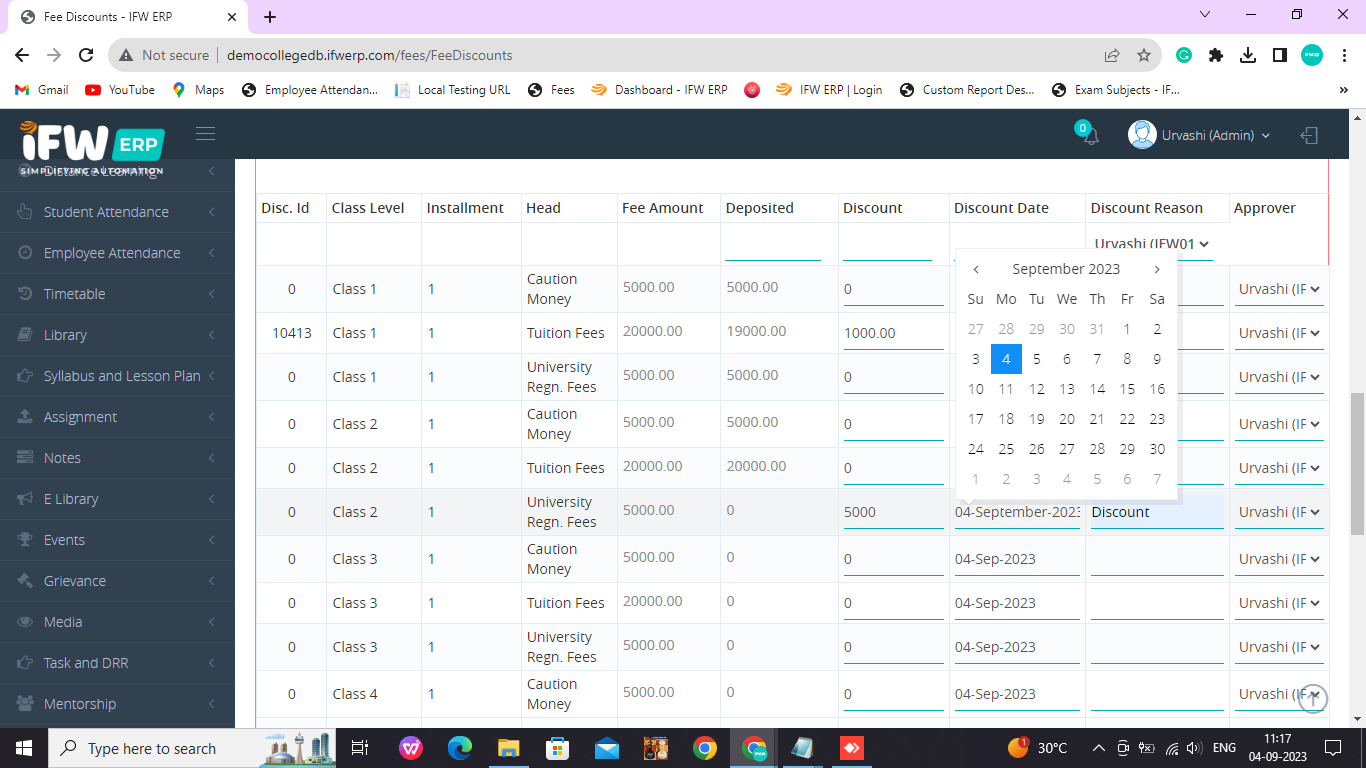Open File Explorer from the taskbar
This screenshot has width=1366, height=768.
[509, 748]
